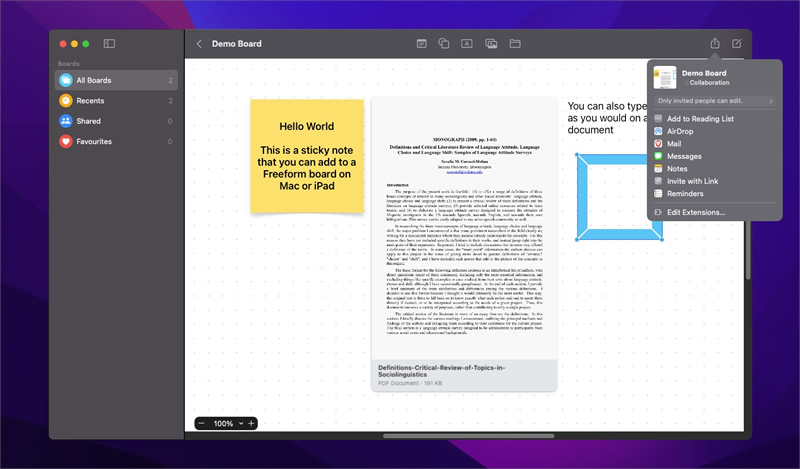The height and width of the screenshot is (469, 800).
Task: Open the 100% zoom level dropdown
Action: tap(228, 424)
